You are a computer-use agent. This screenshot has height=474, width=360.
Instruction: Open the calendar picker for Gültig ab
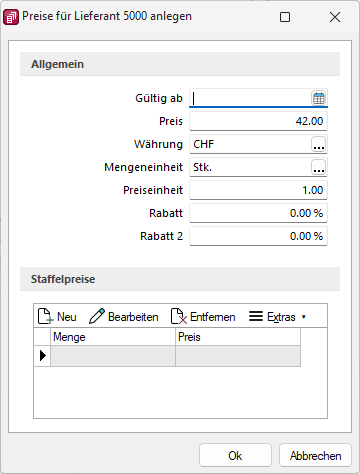point(319,98)
